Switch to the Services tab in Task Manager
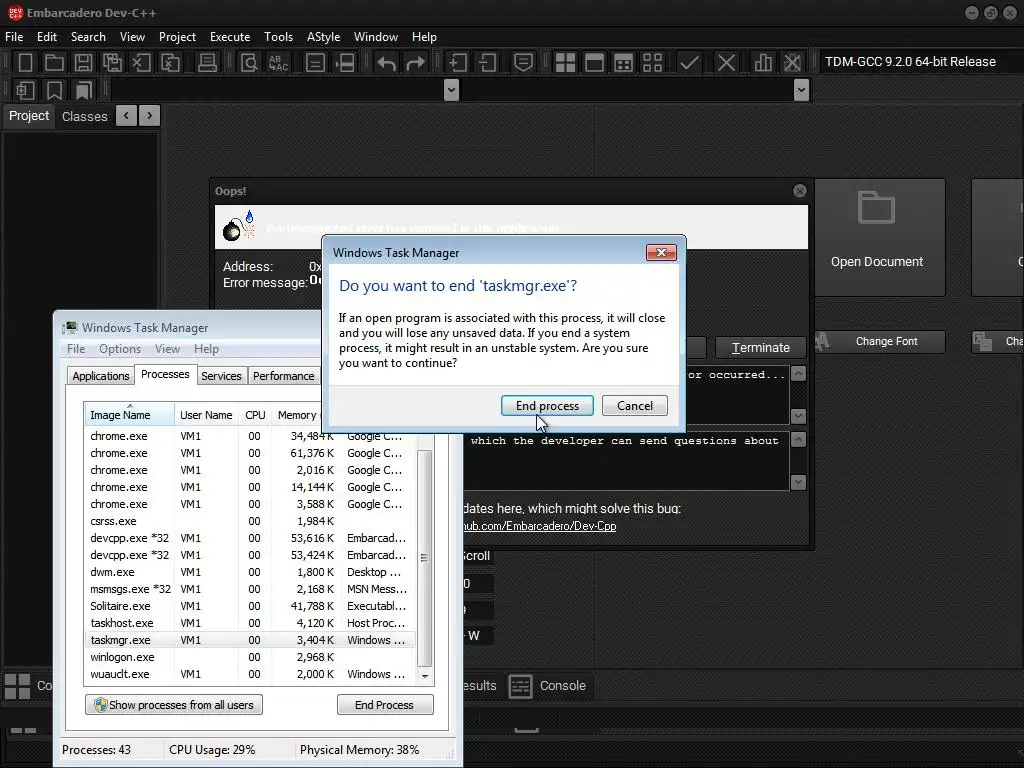 point(221,376)
